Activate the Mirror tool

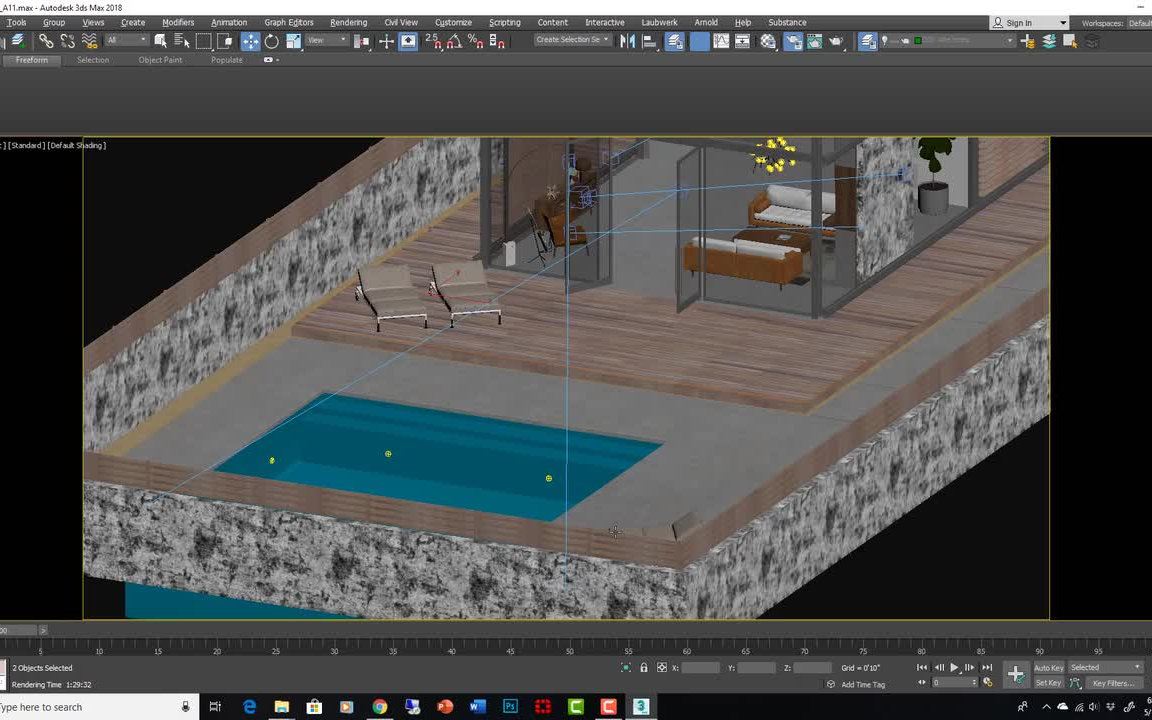(x=629, y=41)
